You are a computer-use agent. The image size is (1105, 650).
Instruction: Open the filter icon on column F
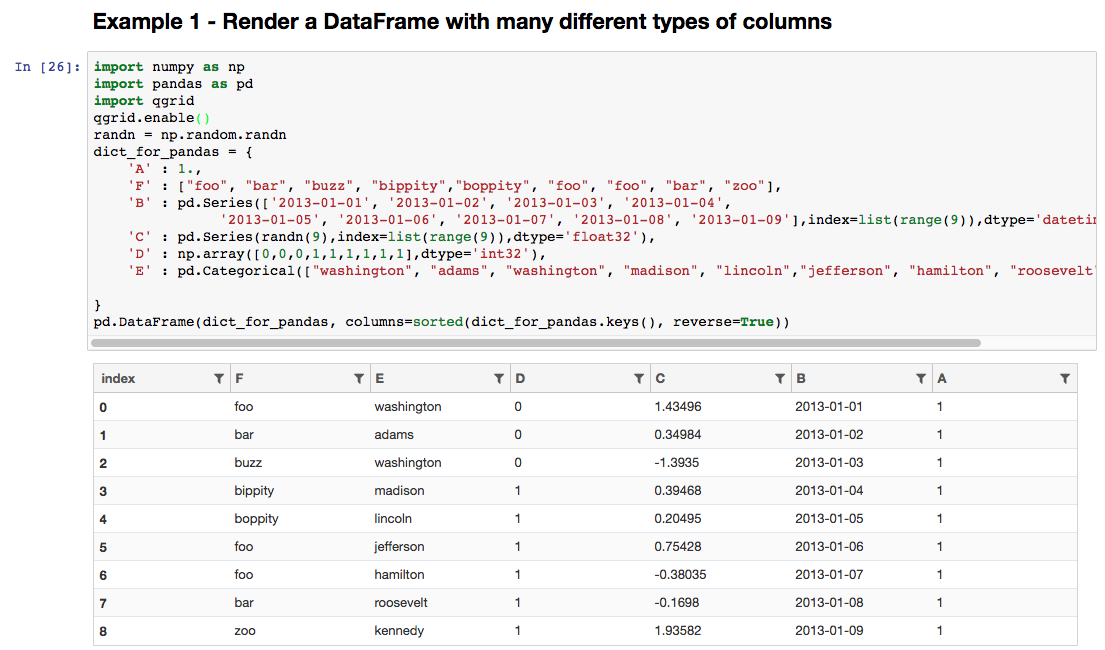click(x=359, y=378)
